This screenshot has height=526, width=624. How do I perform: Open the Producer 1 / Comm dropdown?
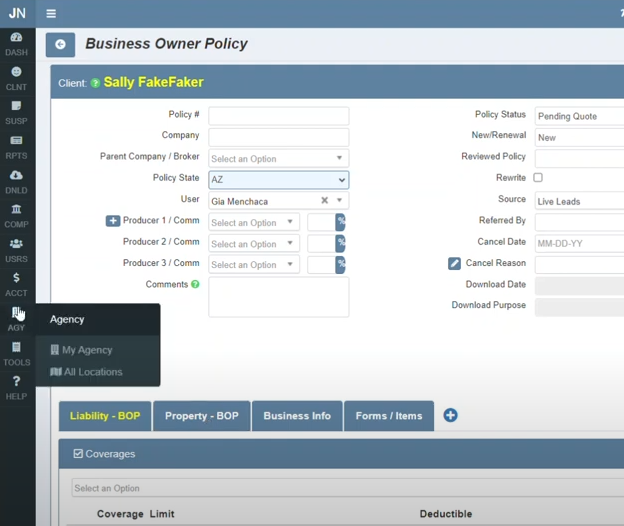(254, 223)
